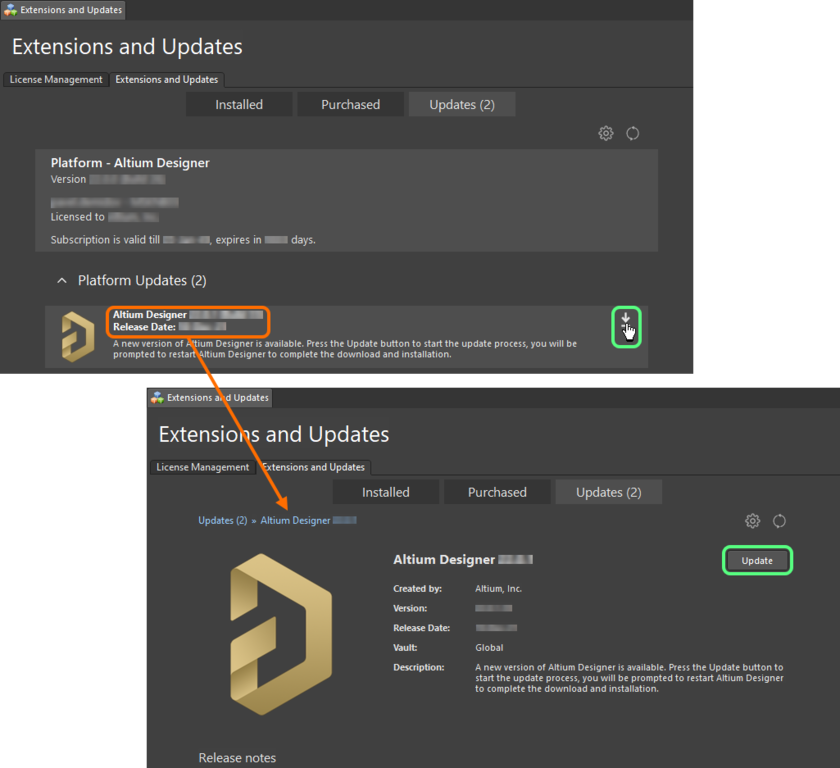
Task: Click the Release notes heading
Action: 237,757
